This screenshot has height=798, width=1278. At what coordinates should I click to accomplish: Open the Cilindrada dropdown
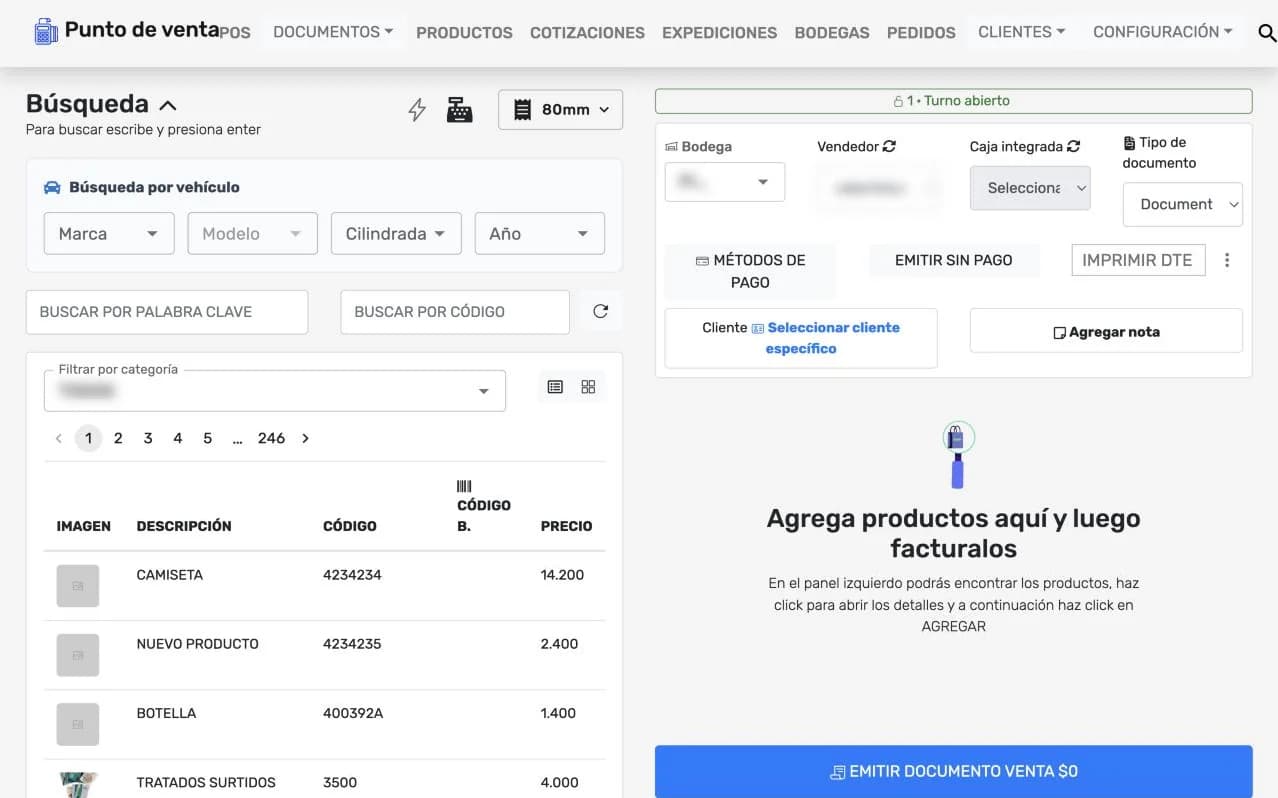[396, 233]
